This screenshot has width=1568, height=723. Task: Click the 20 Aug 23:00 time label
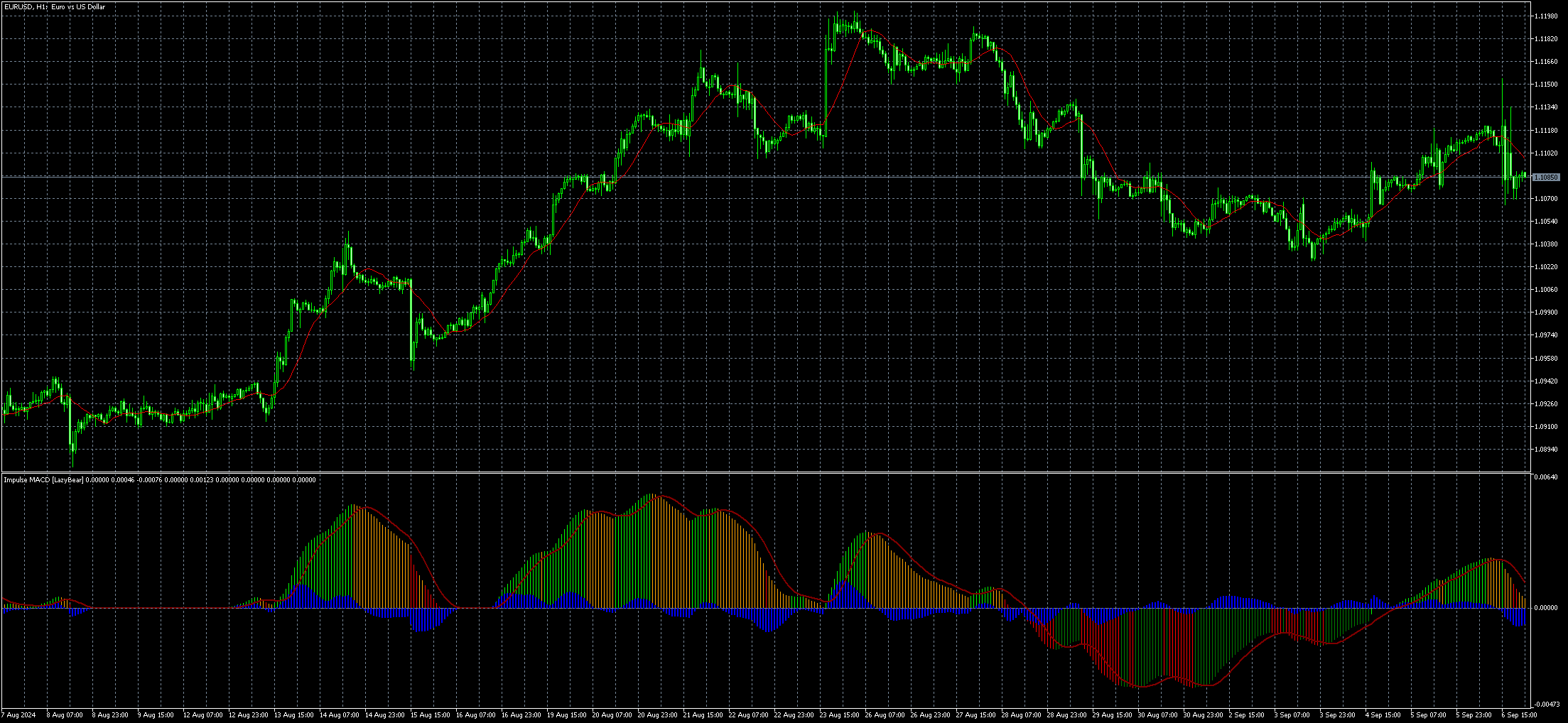[658, 715]
